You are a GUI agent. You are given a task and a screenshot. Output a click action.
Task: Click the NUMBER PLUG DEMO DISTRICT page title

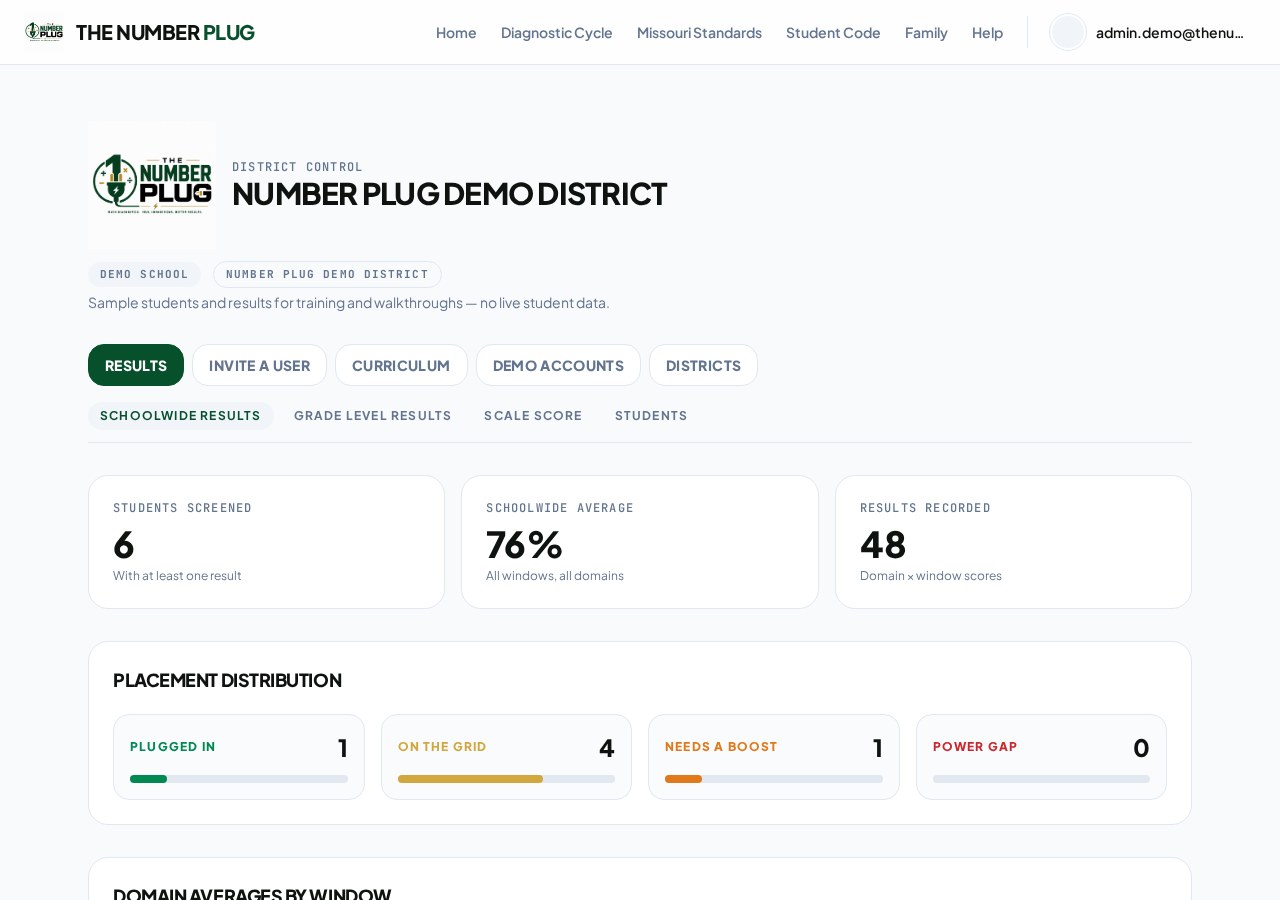[x=449, y=193]
